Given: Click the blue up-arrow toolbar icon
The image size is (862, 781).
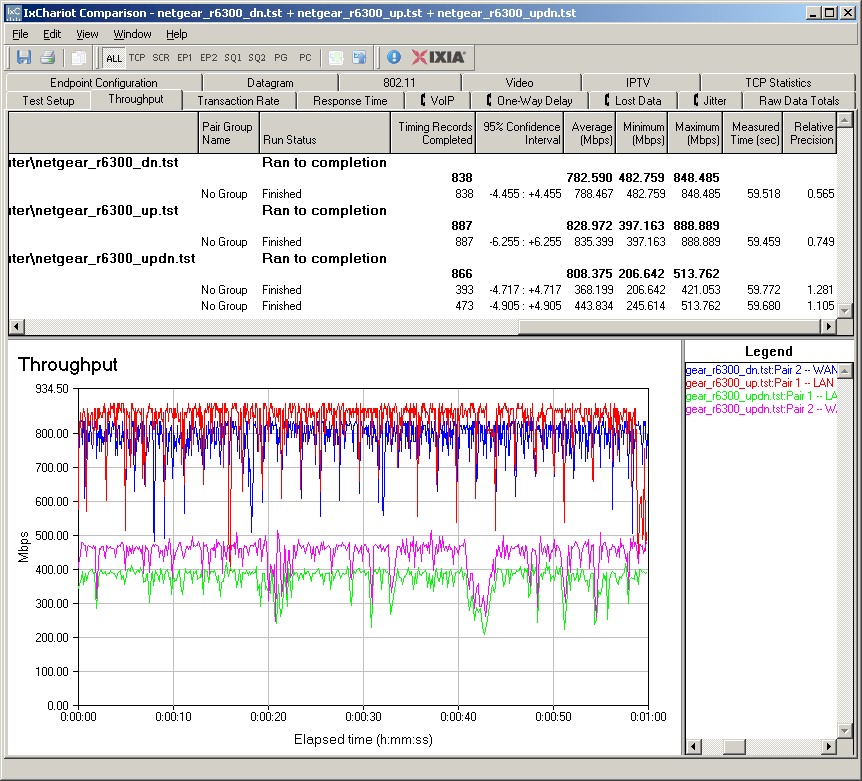Looking at the screenshot, I should tap(360, 57).
